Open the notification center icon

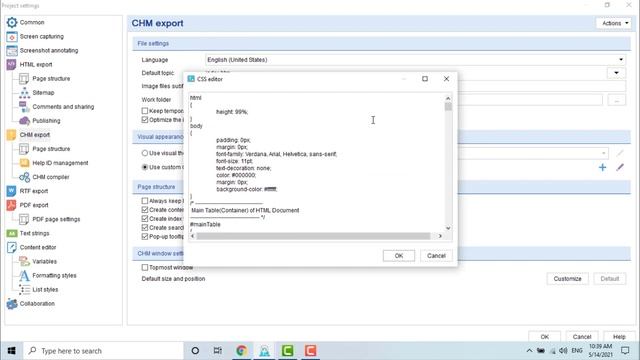click(x=625, y=351)
